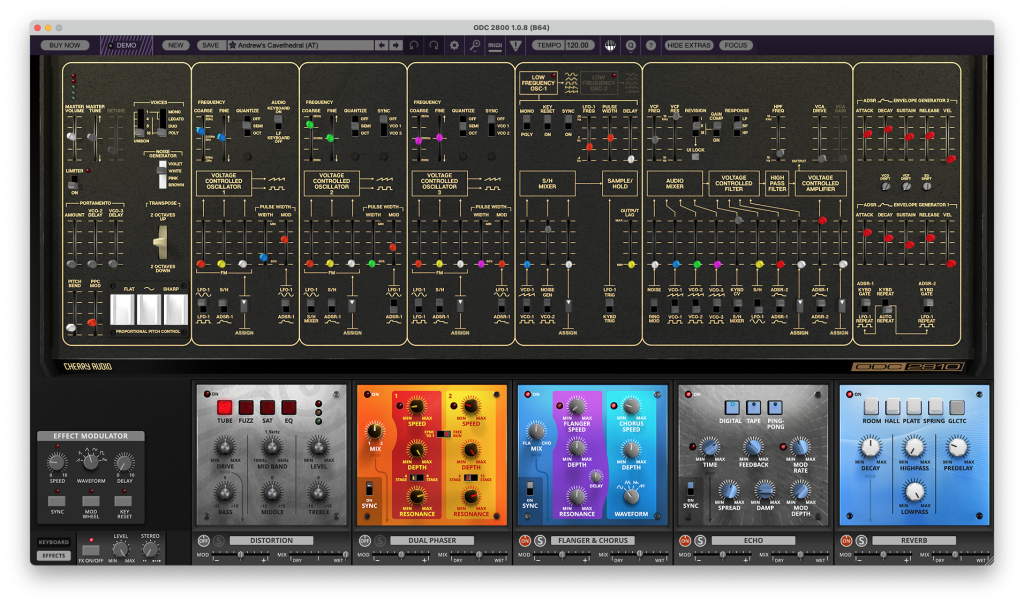Open the DISTORTION effect type selector

[271, 540]
